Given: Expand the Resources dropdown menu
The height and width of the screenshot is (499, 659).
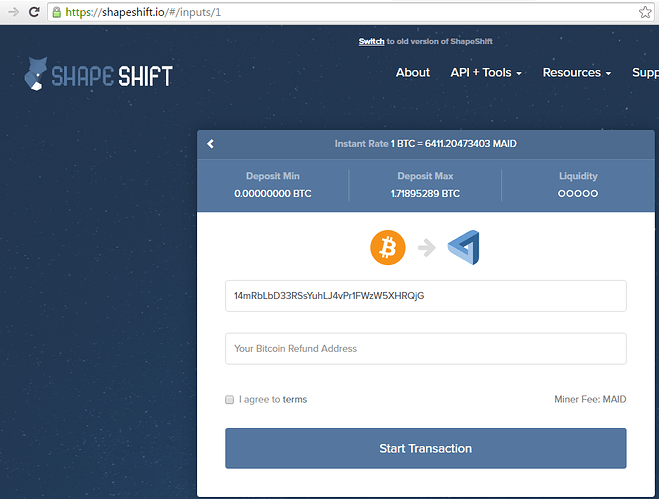Looking at the screenshot, I should 577,73.
